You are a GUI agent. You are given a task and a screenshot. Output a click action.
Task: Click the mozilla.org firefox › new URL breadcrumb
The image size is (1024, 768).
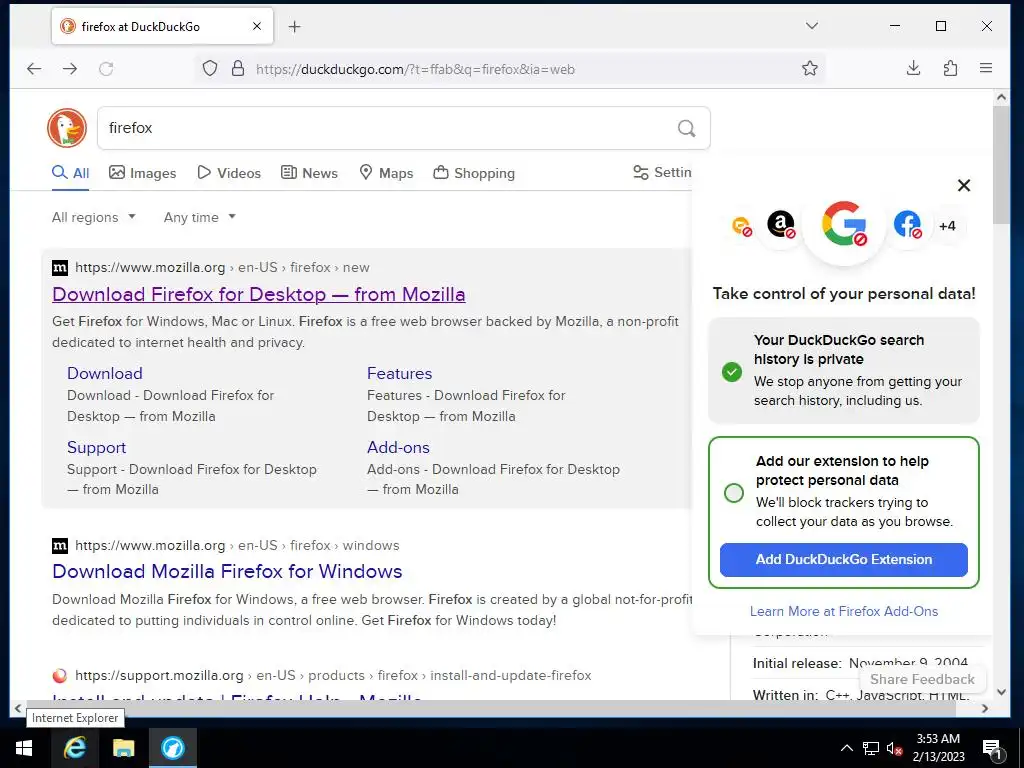222,268
